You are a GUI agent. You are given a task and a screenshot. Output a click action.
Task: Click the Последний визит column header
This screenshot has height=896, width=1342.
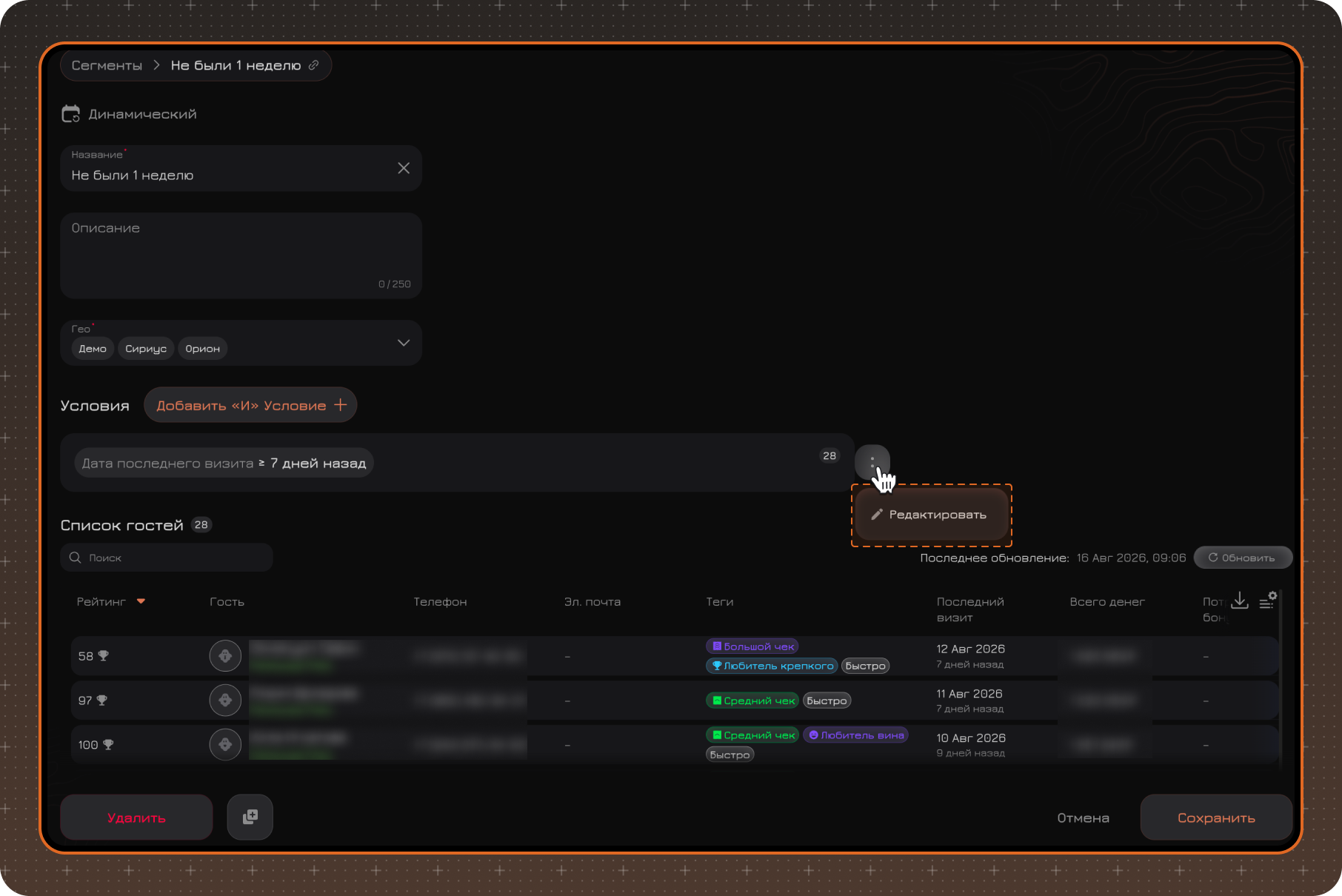970,609
